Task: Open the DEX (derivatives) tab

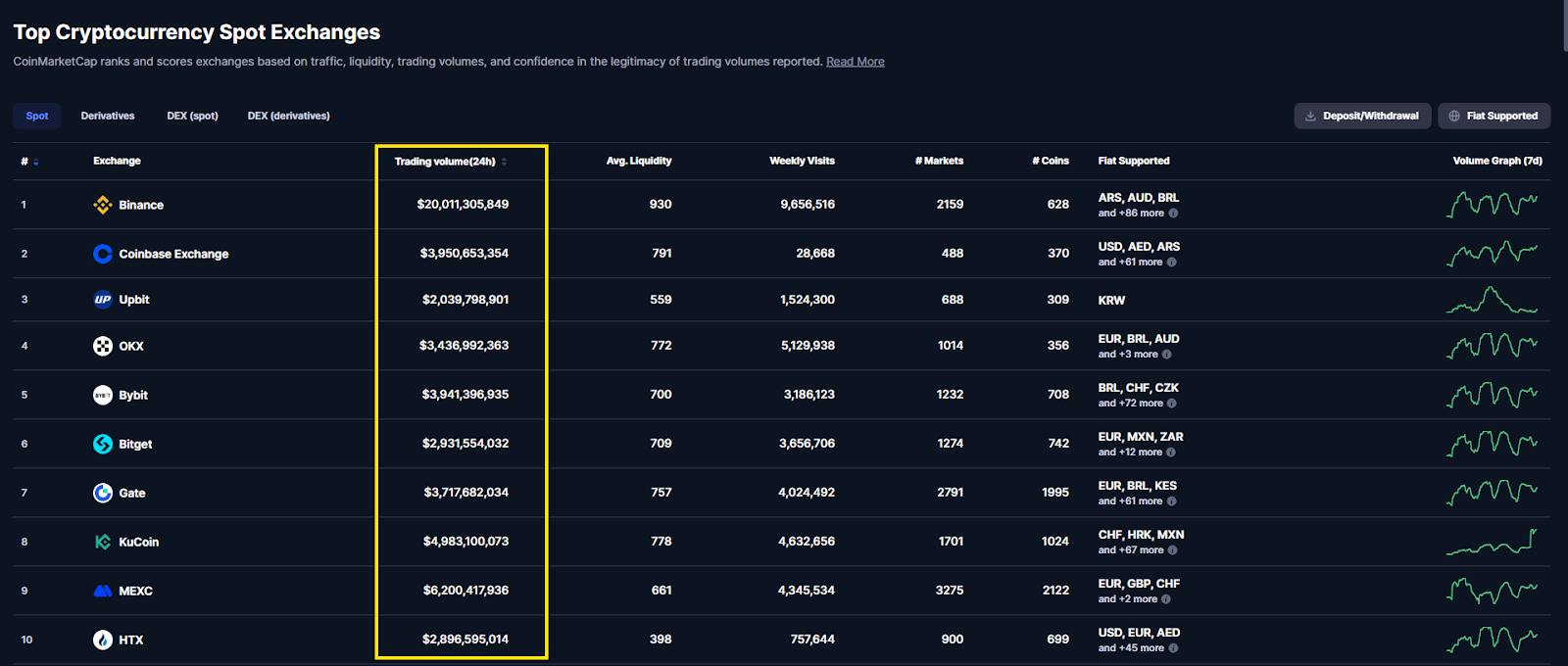Action: click(x=288, y=116)
